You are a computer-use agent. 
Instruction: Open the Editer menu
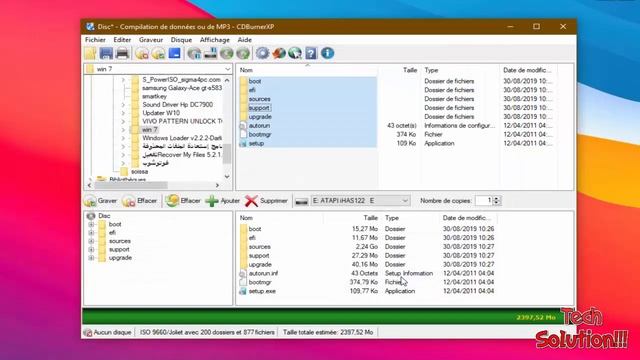(122, 40)
